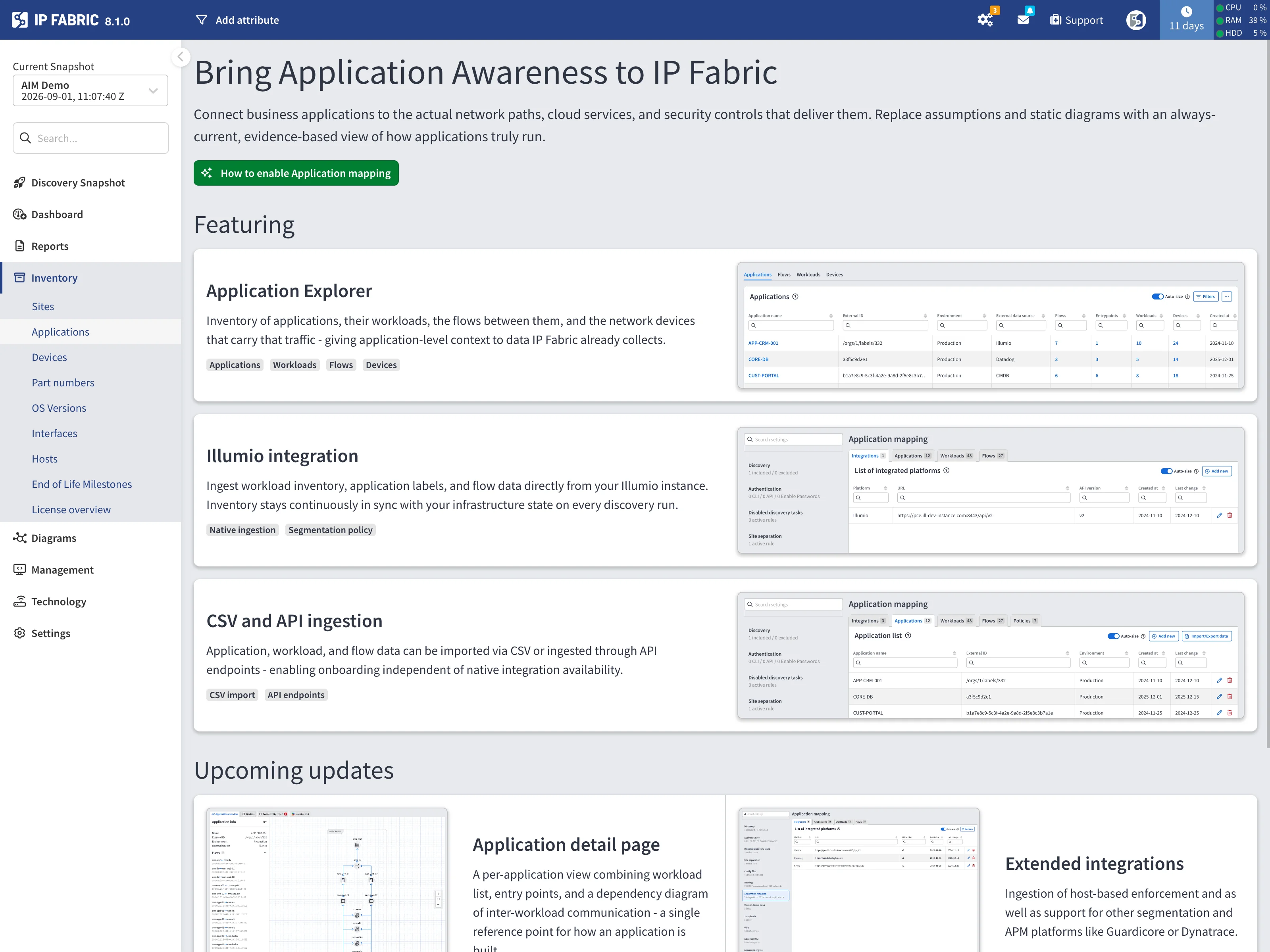Click the Discovery Snapshot rocket icon
This screenshot has width=1270, height=952.
click(x=19, y=182)
